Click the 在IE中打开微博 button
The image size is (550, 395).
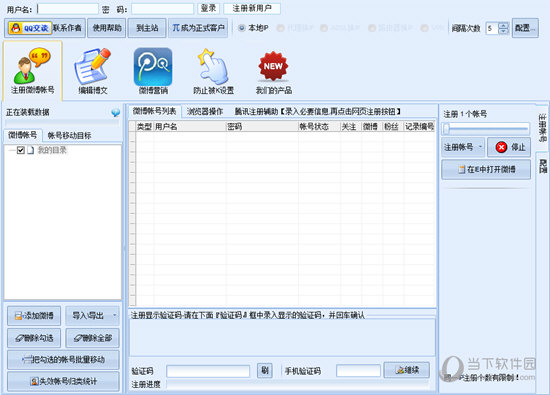click(486, 169)
